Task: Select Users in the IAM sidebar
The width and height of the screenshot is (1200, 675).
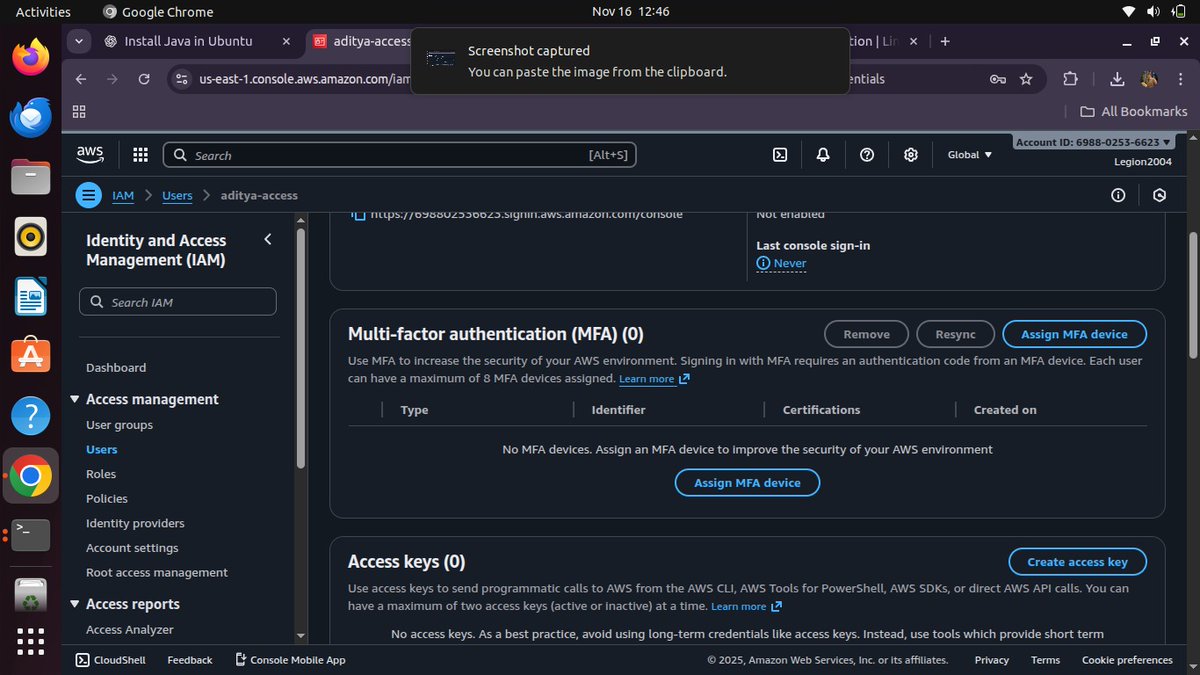Action: [x=101, y=450]
